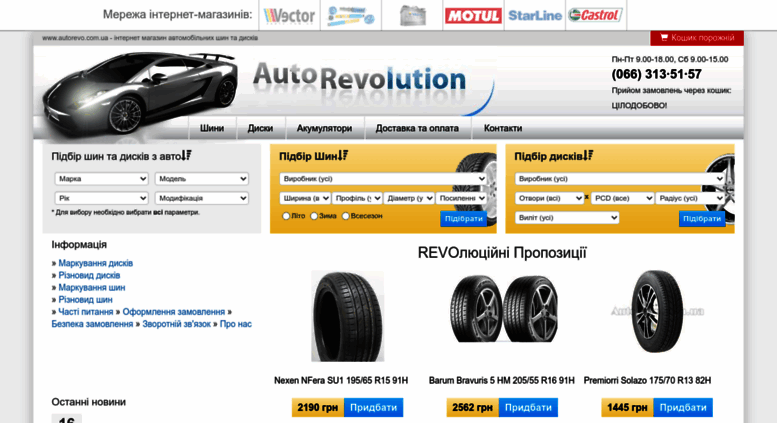Select the Зима tire season radio
Image resolution: width=777 pixels, height=423 pixels.
click(x=314, y=216)
